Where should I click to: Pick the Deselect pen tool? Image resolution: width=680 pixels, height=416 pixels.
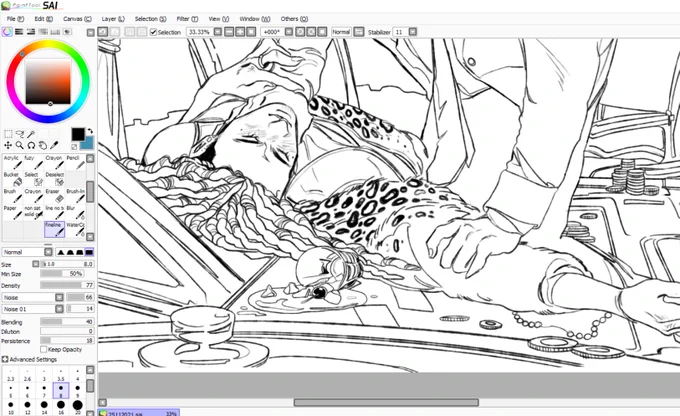[55, 179]
